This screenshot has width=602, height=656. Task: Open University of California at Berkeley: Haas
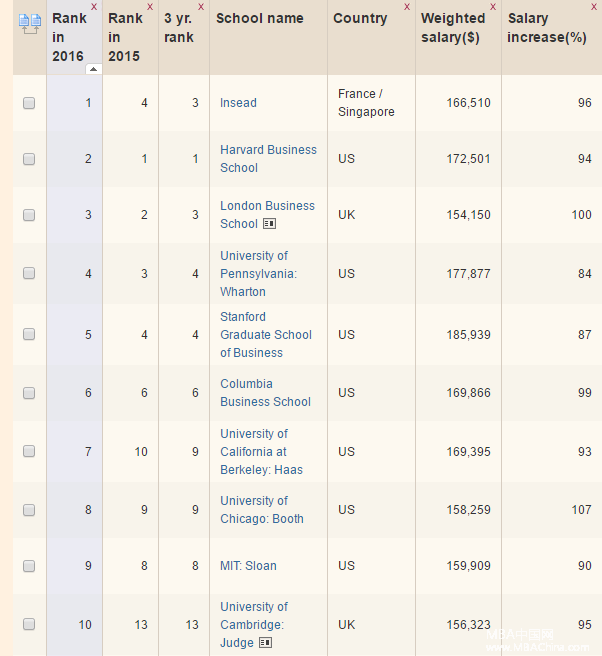261,452
